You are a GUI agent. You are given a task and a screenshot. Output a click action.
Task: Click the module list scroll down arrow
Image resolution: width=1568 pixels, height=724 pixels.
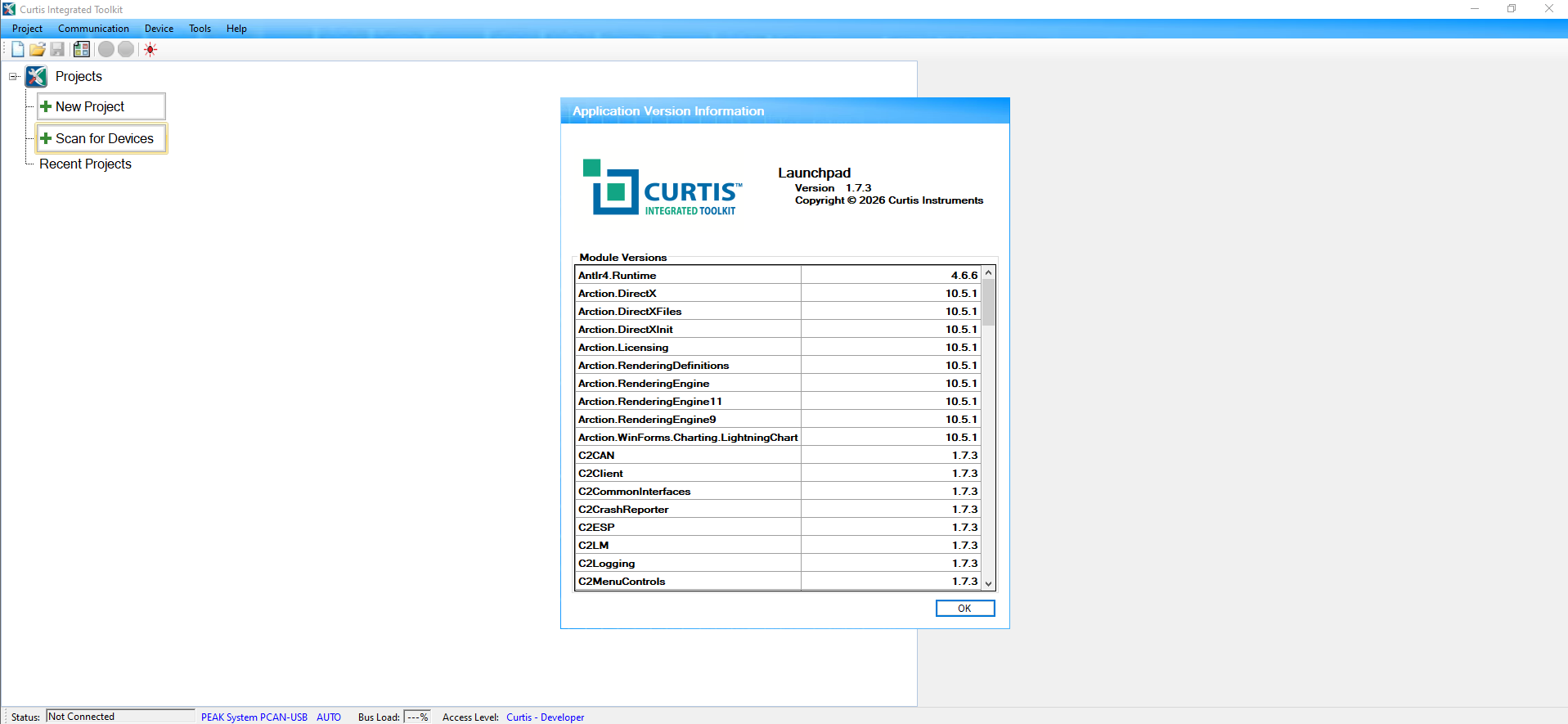coord(988,583)
